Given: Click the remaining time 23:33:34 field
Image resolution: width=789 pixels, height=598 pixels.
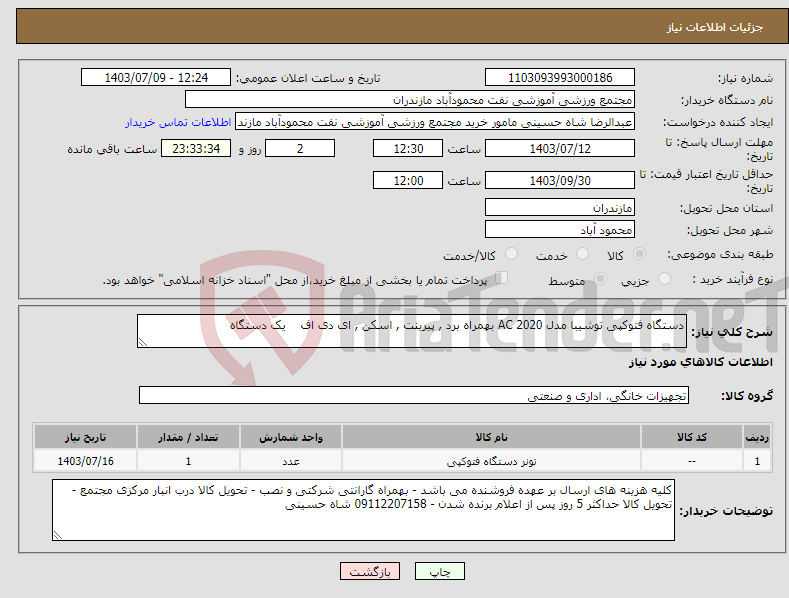Looking at the screenshot, I should [x=196, y=148].
